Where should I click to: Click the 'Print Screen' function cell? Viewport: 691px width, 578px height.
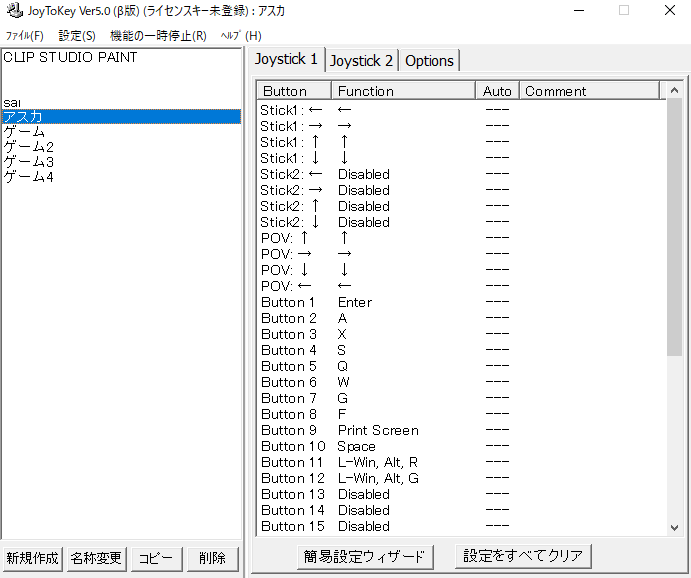378,430
